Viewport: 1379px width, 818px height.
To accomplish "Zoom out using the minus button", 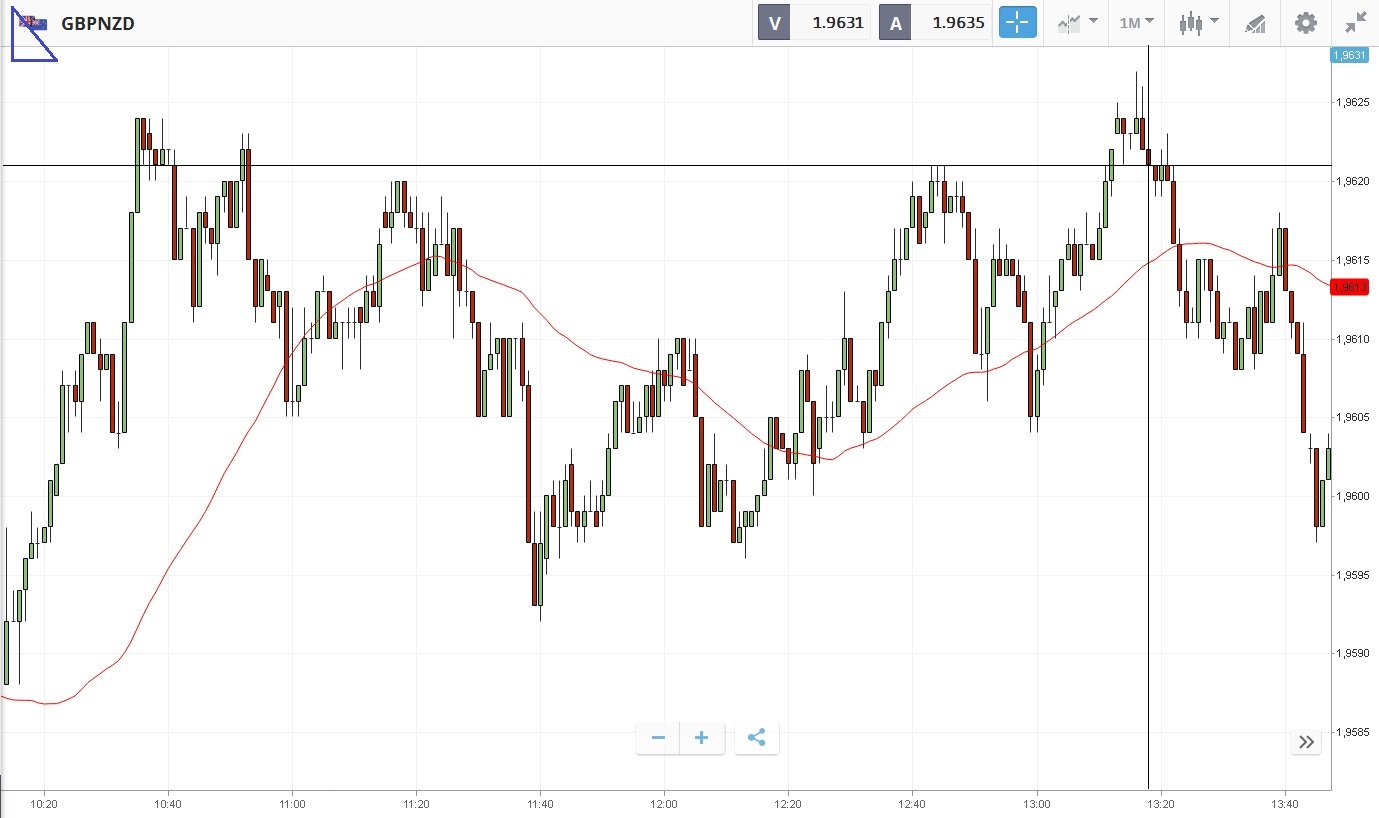I will click(x=658, y=738).
